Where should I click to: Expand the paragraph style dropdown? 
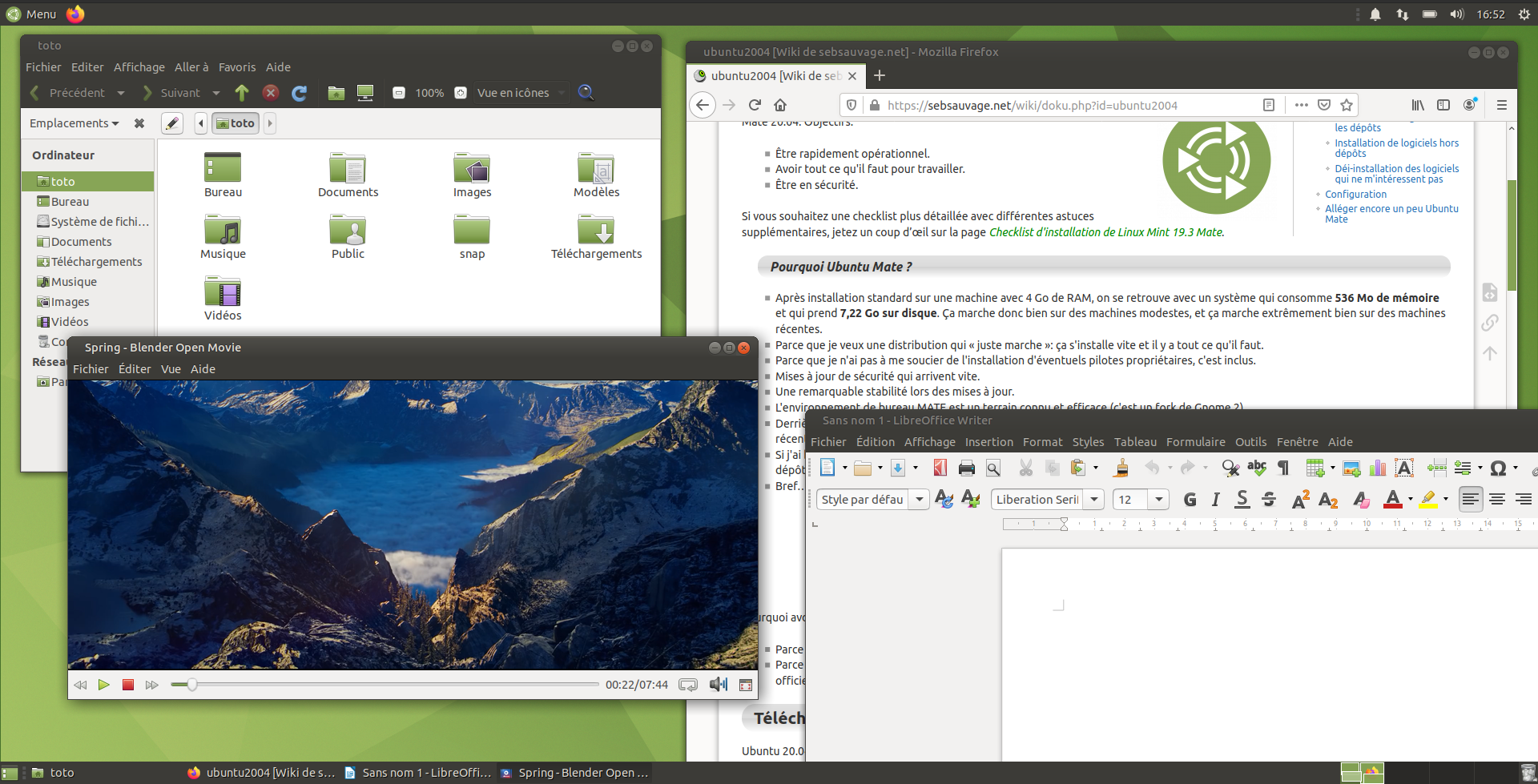coord(920,500)
